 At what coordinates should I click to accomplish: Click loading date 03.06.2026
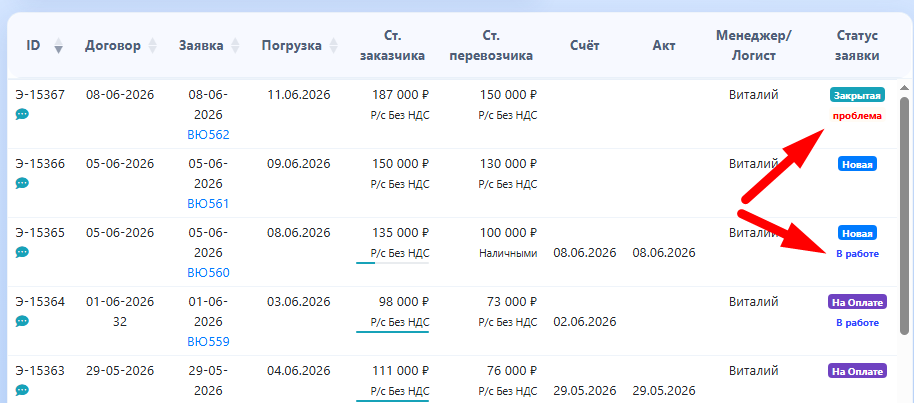tap(299, 302)
